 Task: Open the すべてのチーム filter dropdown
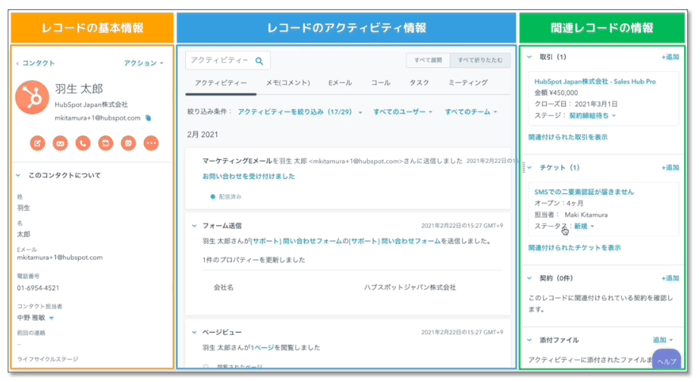coord(471,112)
